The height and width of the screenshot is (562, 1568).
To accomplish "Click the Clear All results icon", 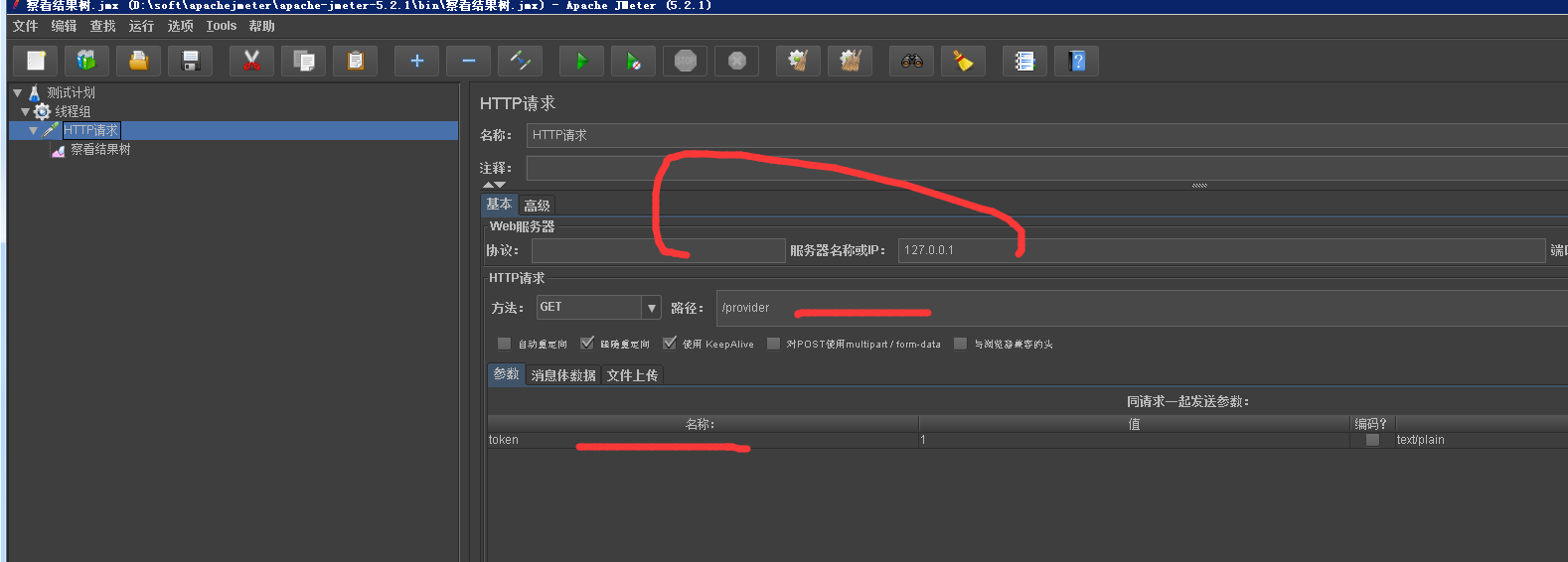I will (851, 61).
